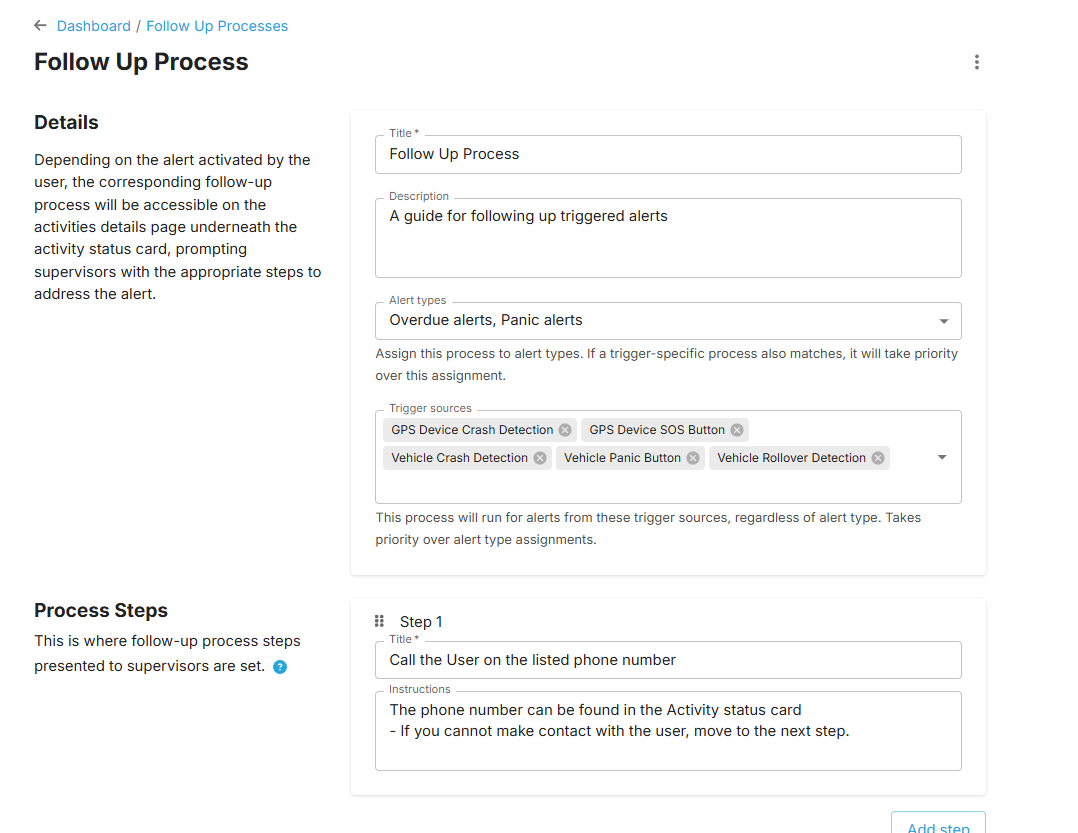Grab the Step 1 drag handle
The width and height of the screenshot is (1078, 833).
click(x=379, y=621)
